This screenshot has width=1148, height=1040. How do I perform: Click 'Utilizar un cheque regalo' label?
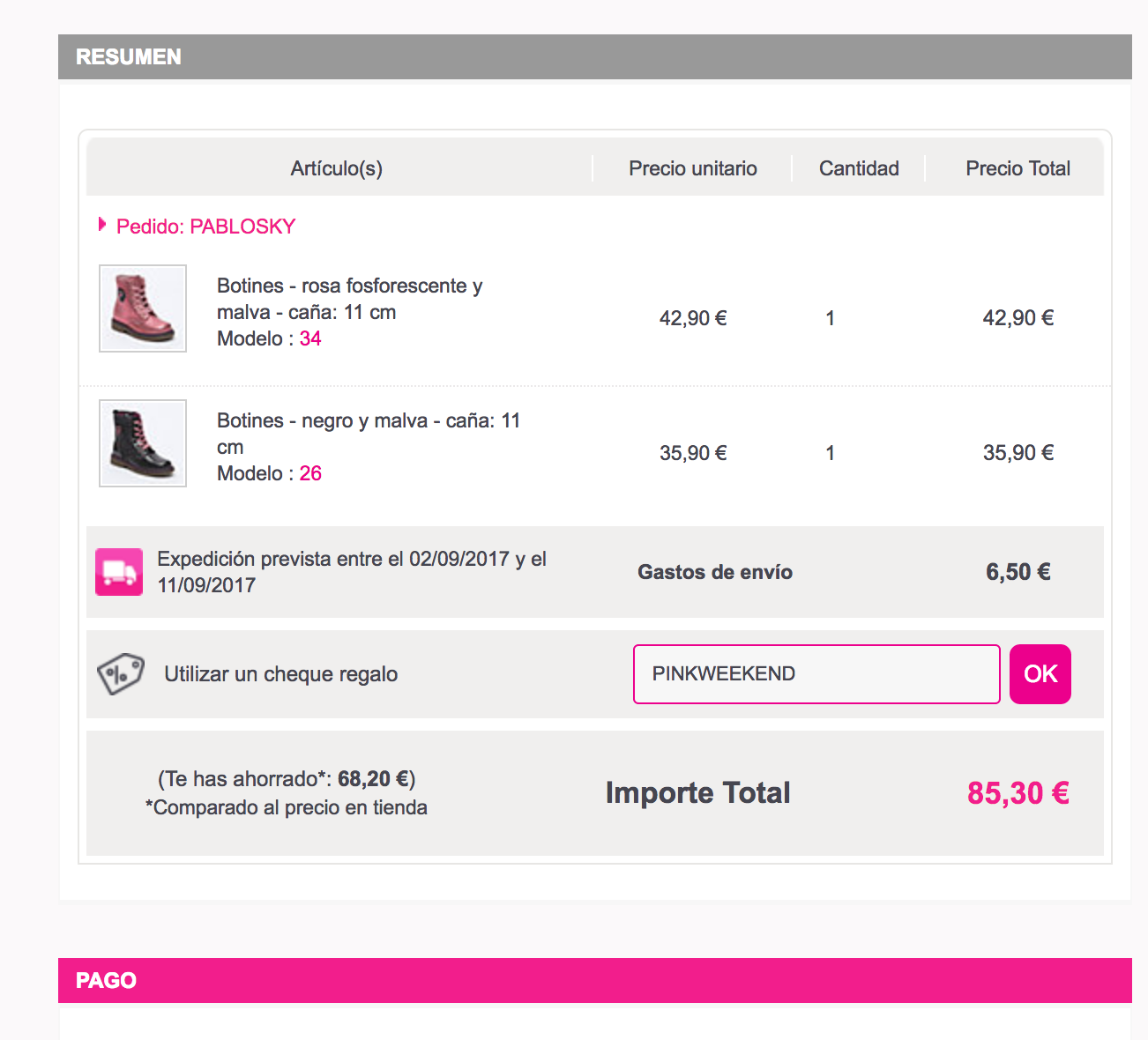click(281, 674)
